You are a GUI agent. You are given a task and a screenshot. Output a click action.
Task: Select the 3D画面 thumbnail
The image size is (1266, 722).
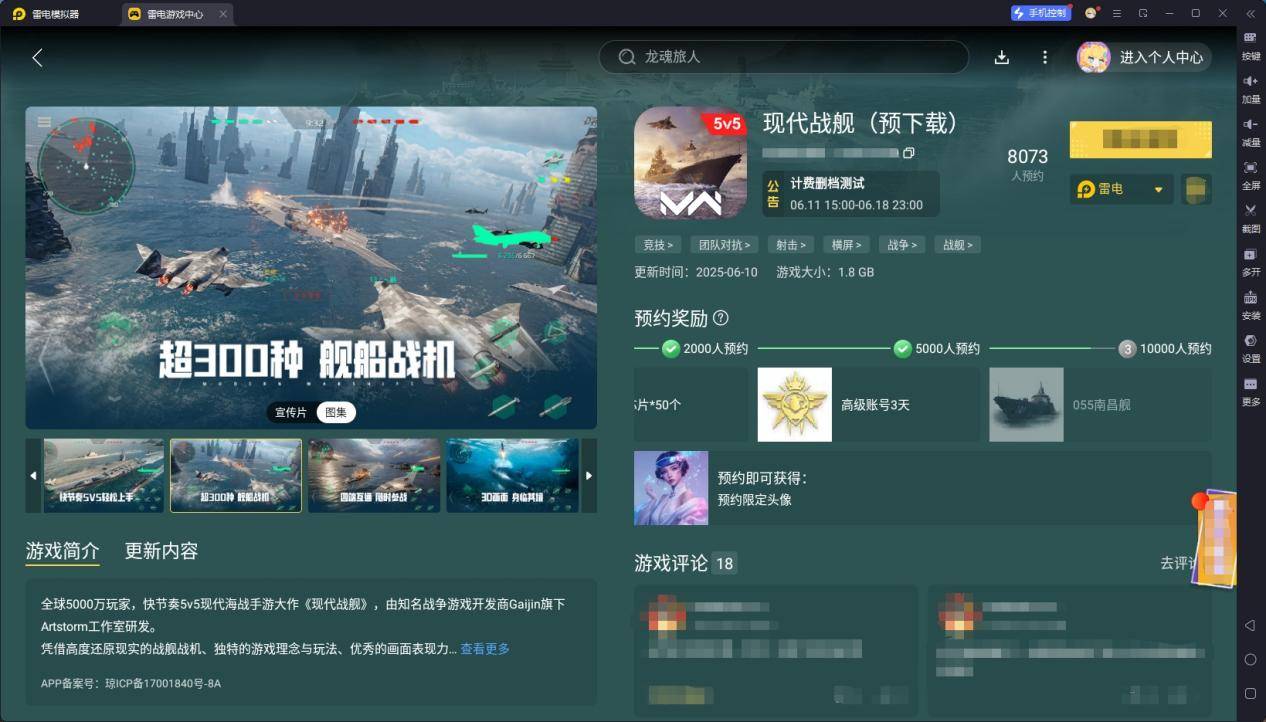(x=512, y=476)
